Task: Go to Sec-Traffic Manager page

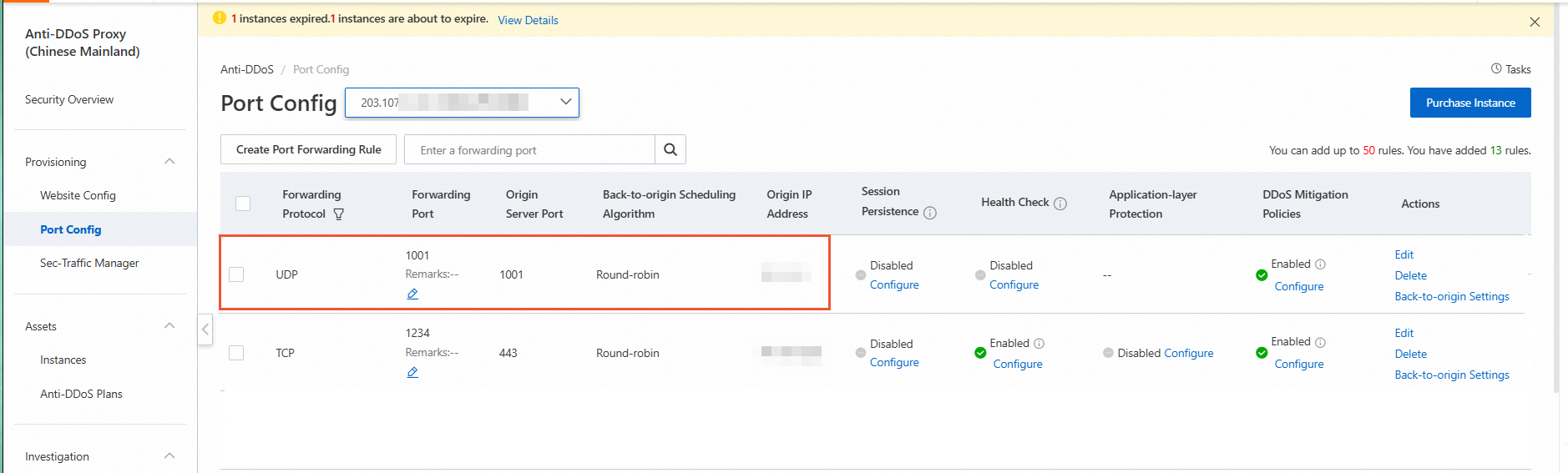Action: 89,263
